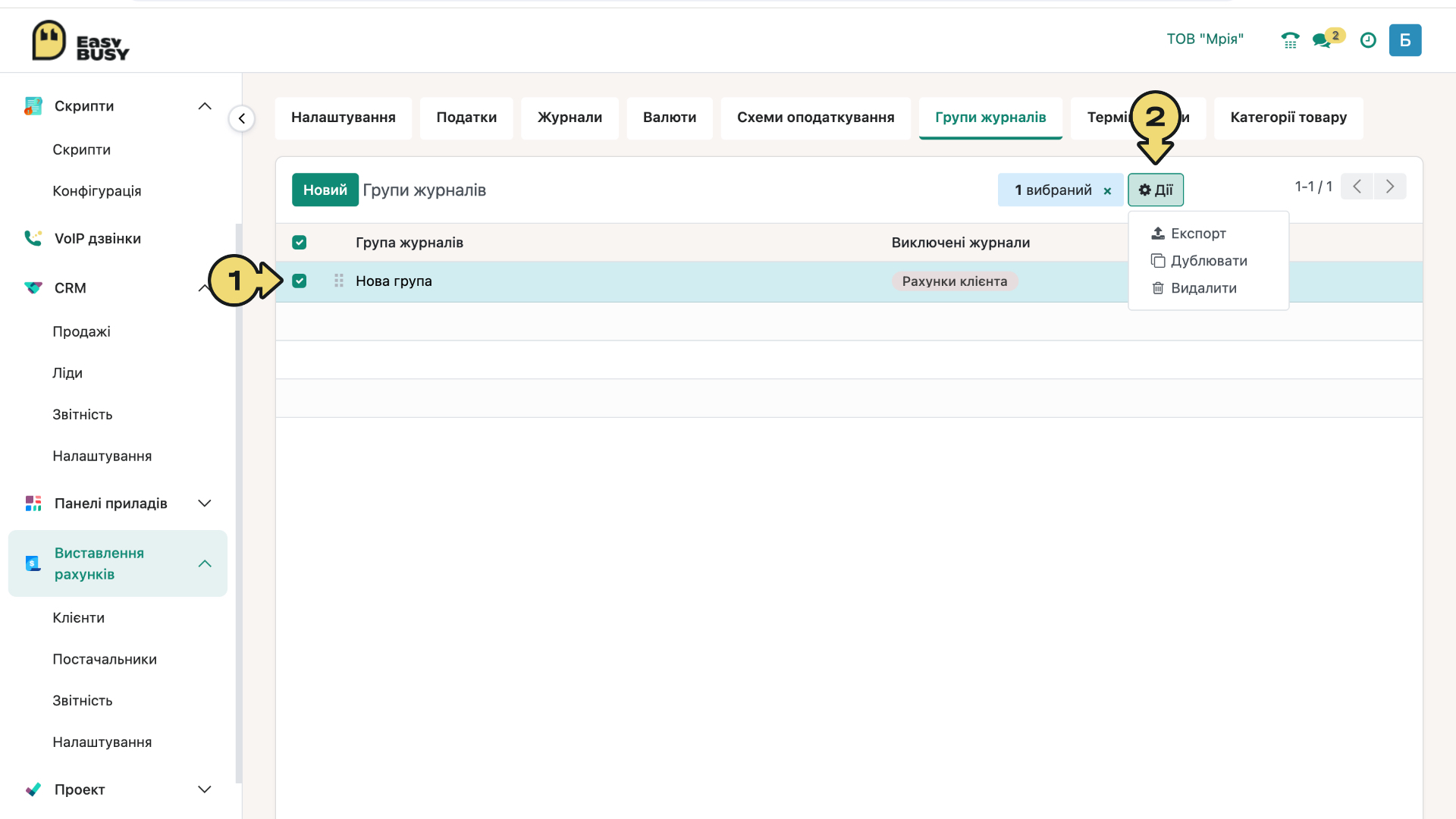This screenshot has width=1456, height=819.
Task: Click the drag handle of Нова група row
Action: point(339,281)
